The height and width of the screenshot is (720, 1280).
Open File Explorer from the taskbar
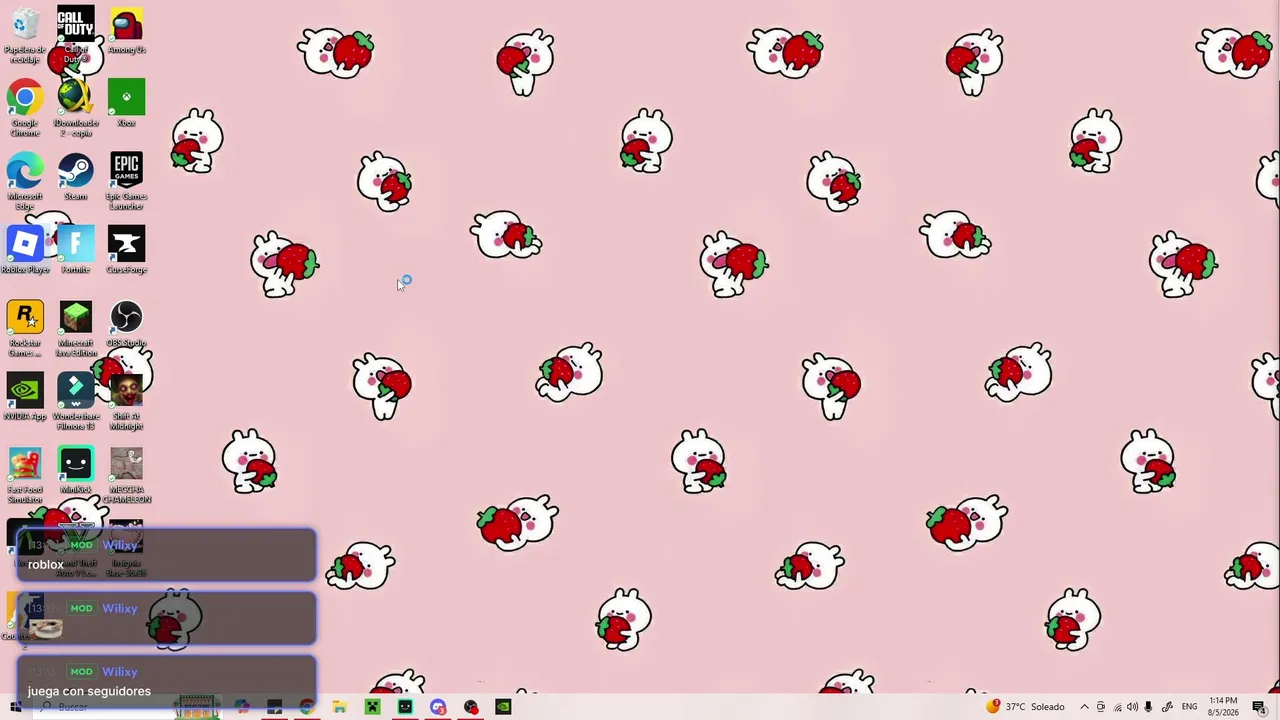(x=340, y=707)
